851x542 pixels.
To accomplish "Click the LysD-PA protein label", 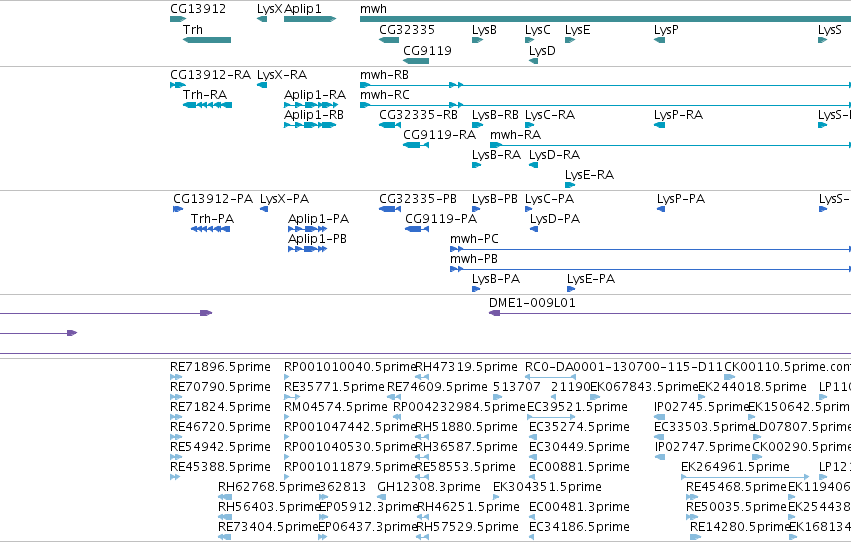I will pos(555,219).
